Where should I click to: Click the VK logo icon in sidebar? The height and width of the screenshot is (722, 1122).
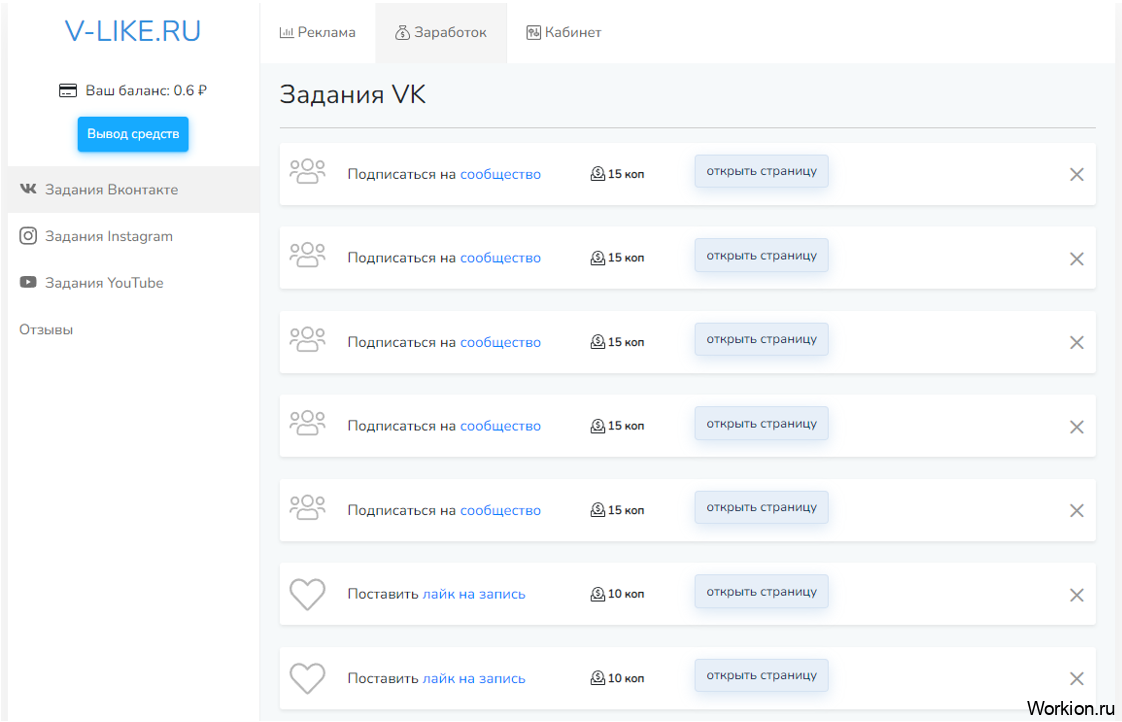[28, 189]
